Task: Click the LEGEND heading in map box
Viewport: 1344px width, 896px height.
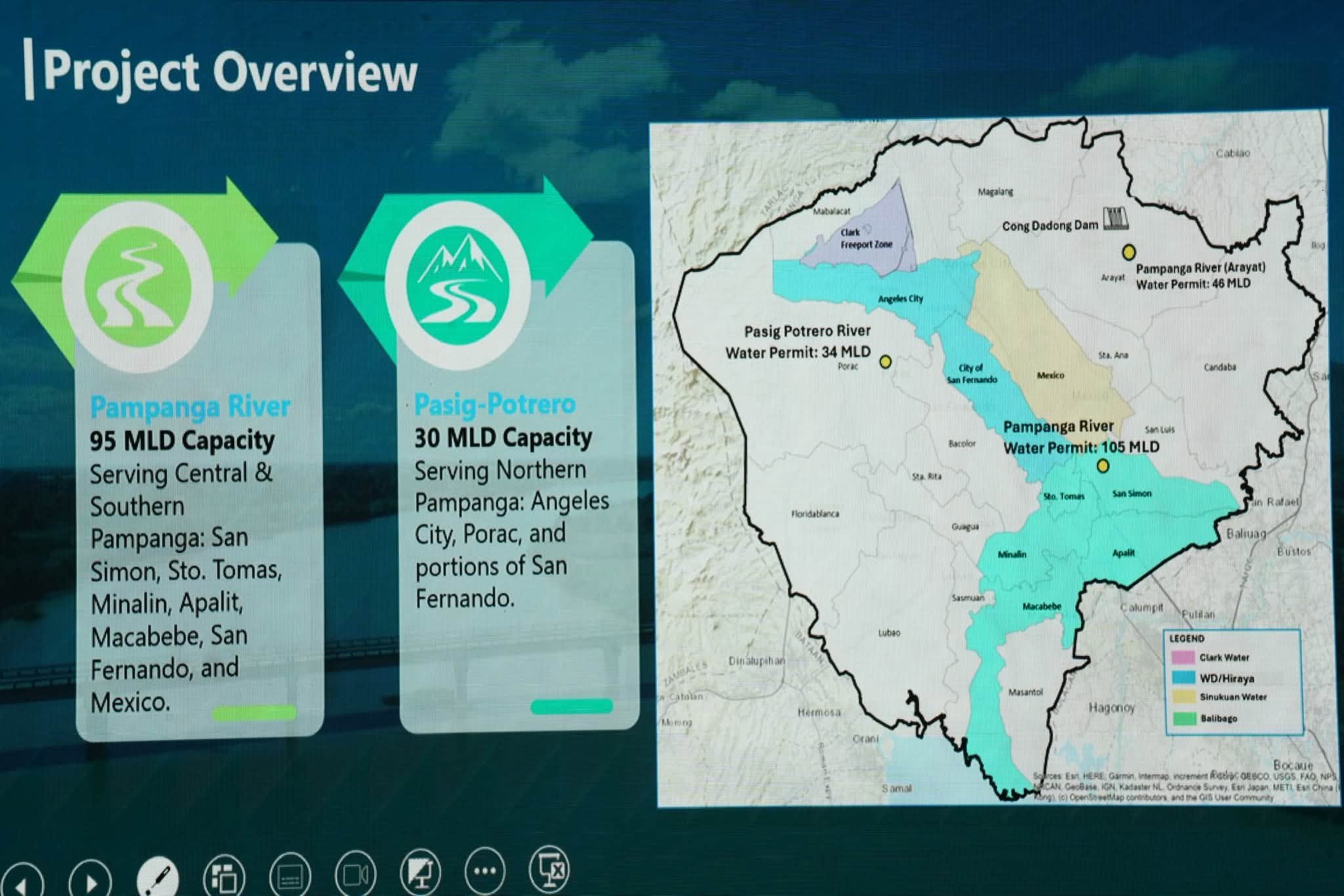Action: (x=1186, y=639)
